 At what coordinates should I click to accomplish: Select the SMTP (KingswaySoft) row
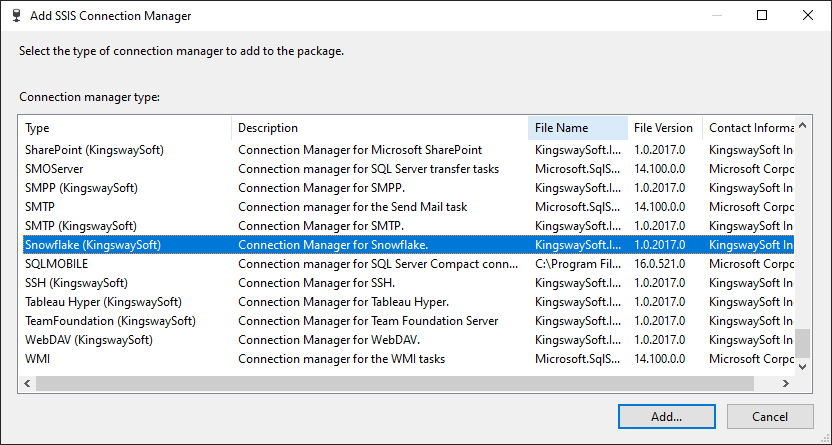point(409,226)
